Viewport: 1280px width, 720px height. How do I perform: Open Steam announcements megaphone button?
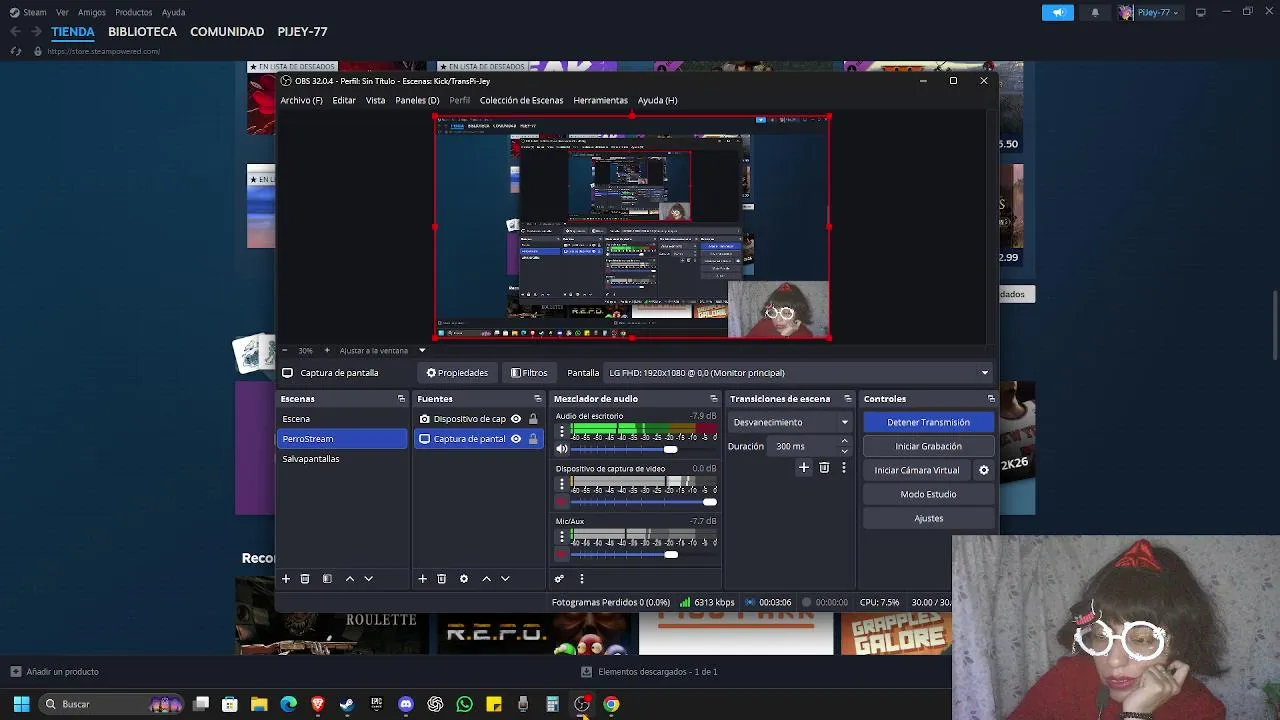tap(1058, 12)
